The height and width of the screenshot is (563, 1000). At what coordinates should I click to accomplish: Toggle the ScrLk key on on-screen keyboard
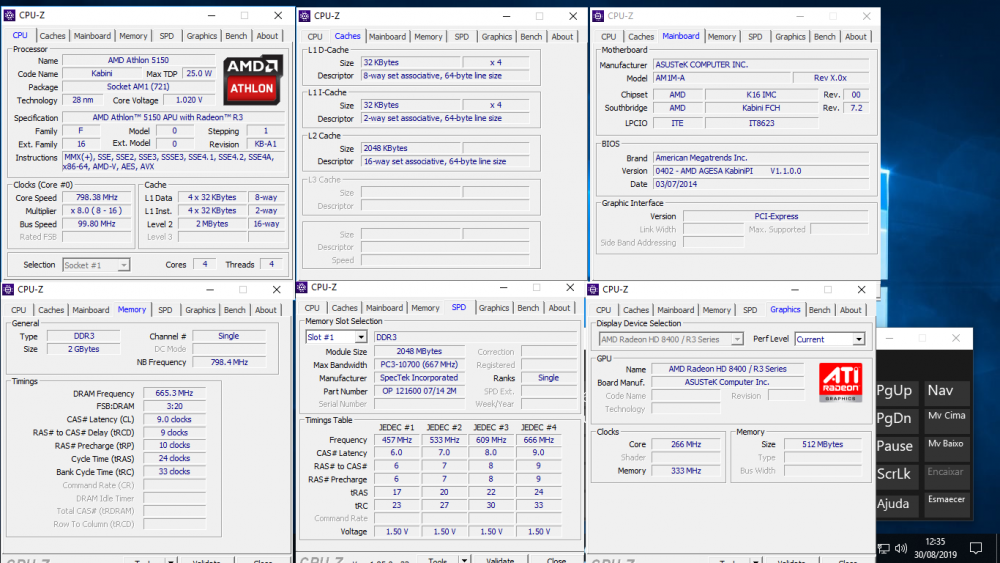pos(894,474)
